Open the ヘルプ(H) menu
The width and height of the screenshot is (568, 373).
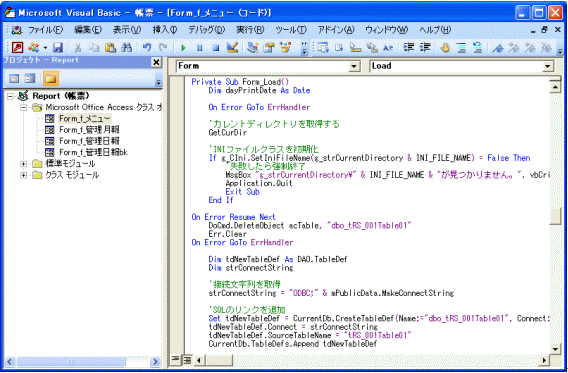(x=435, y=30)
